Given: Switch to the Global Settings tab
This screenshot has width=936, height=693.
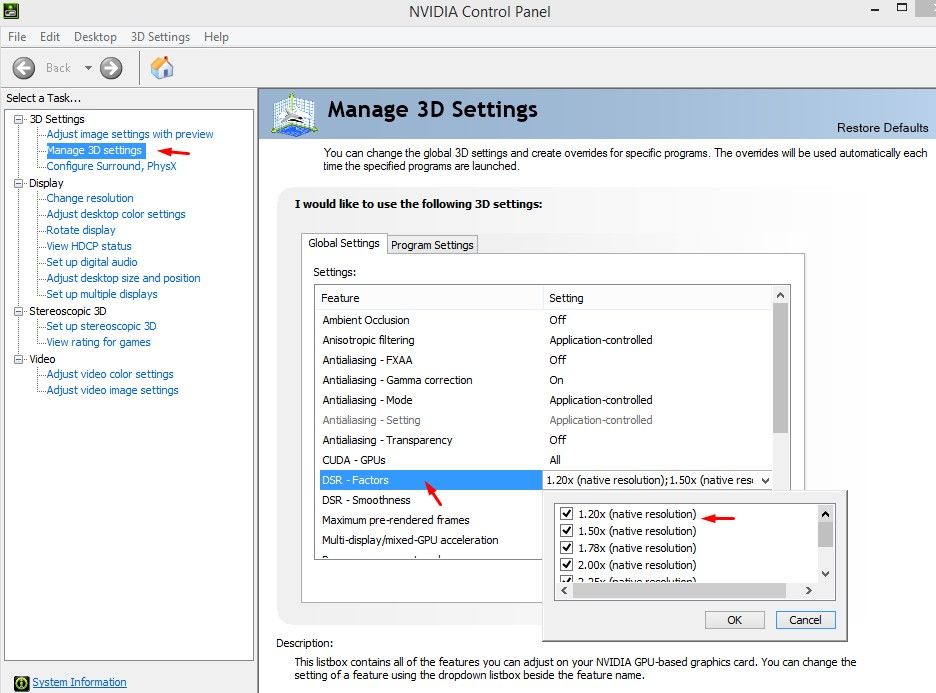Looking at the screenshot, I should pyautogui.click(x=344, y=243).
